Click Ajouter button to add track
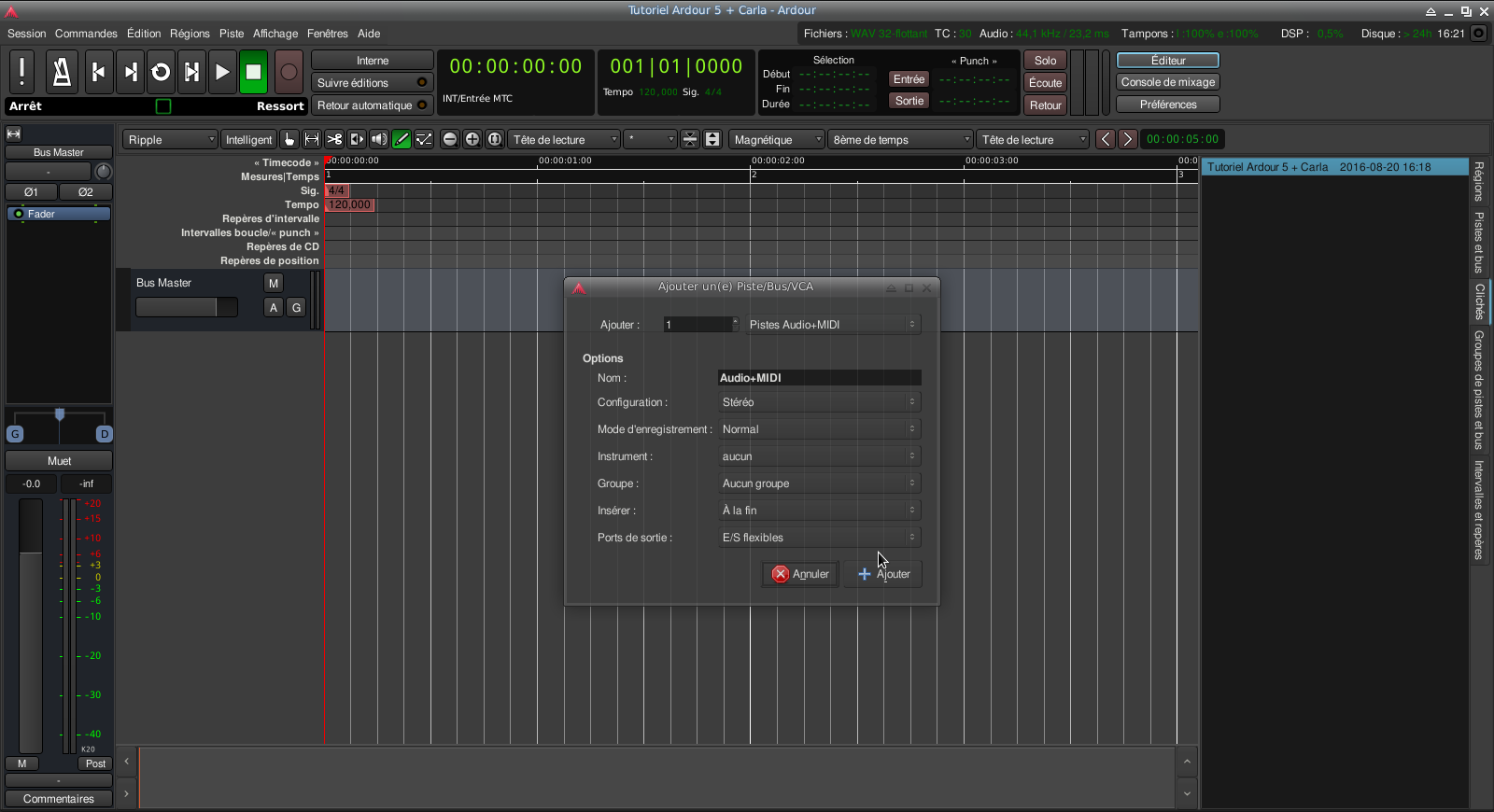 [x=883, y=574]
